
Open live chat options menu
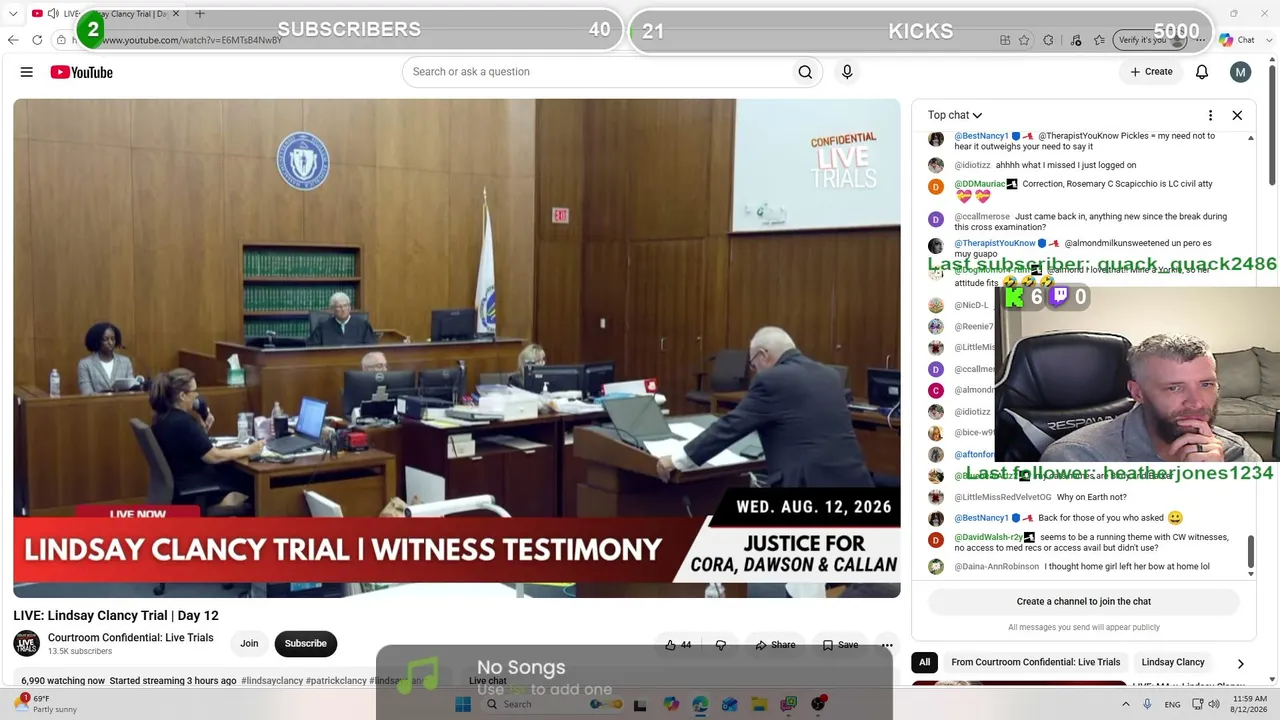coord(1210,115)
